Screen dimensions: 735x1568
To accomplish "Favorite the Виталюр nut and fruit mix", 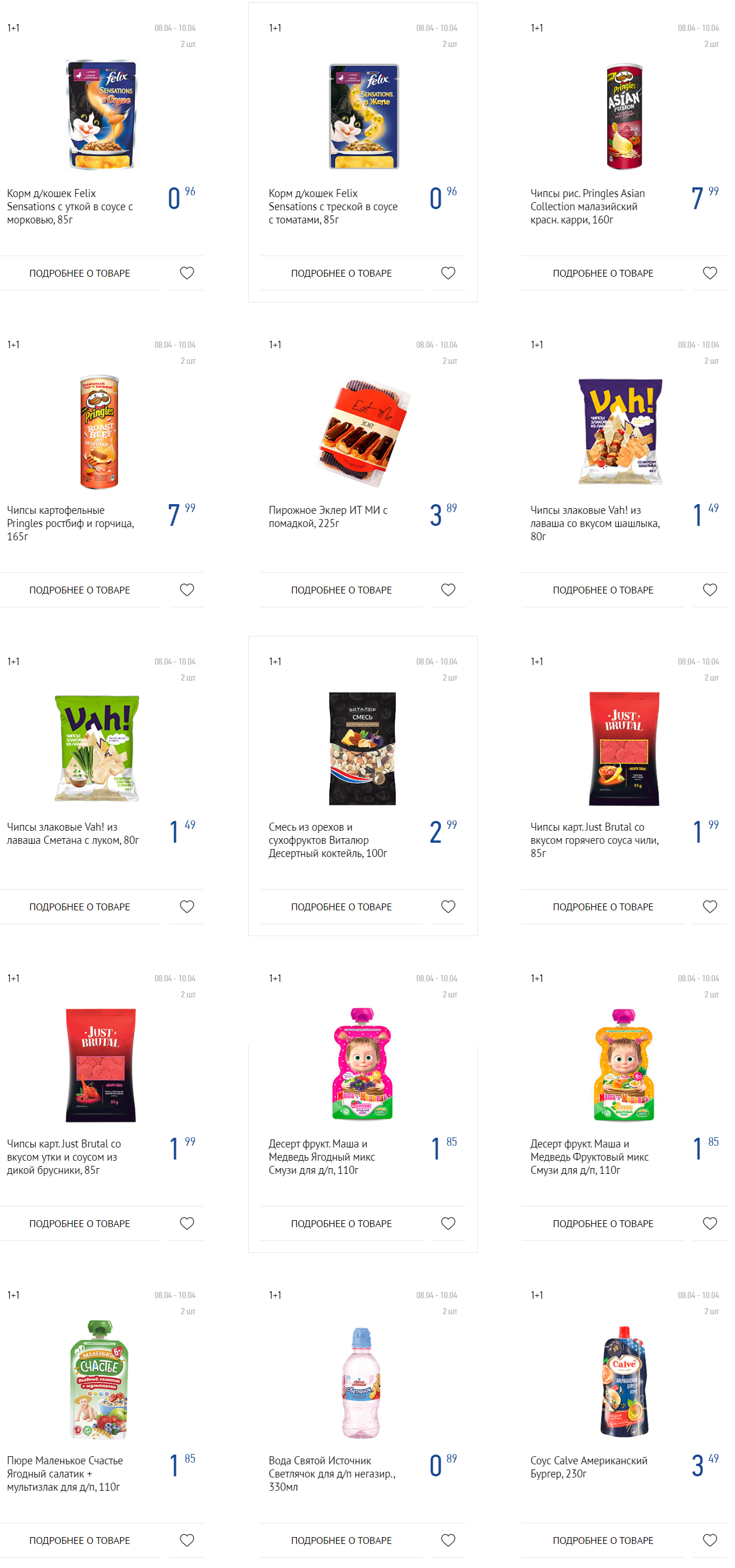I will pyautogui.click(x=448, y=906).
